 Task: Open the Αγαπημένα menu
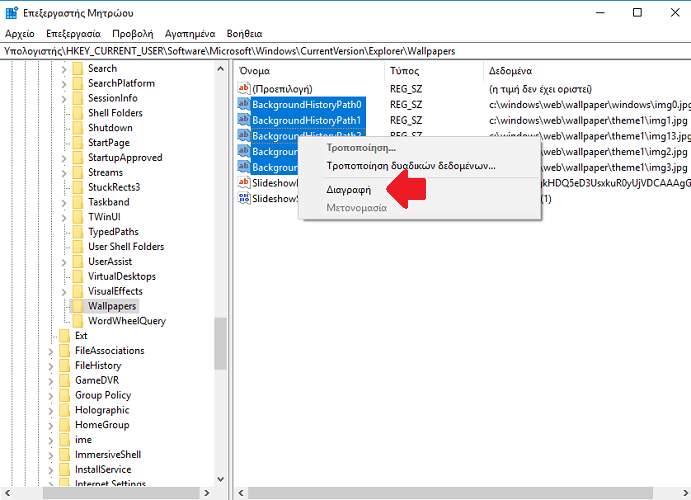[189, 33]
